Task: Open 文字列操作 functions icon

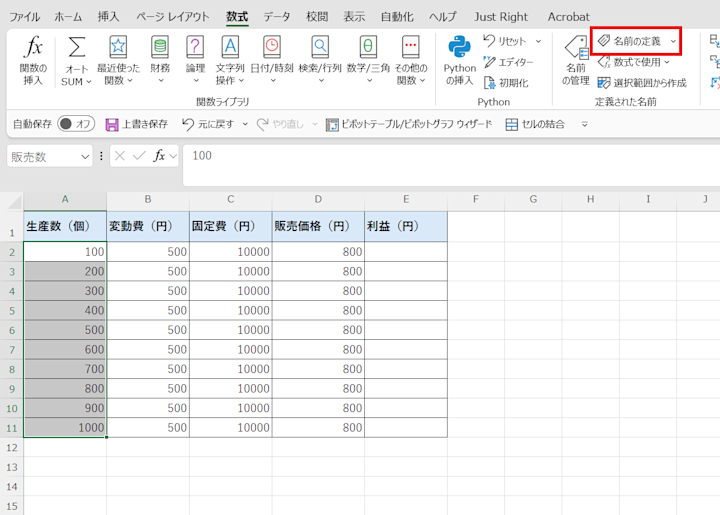Action: [x=230, y=47]
